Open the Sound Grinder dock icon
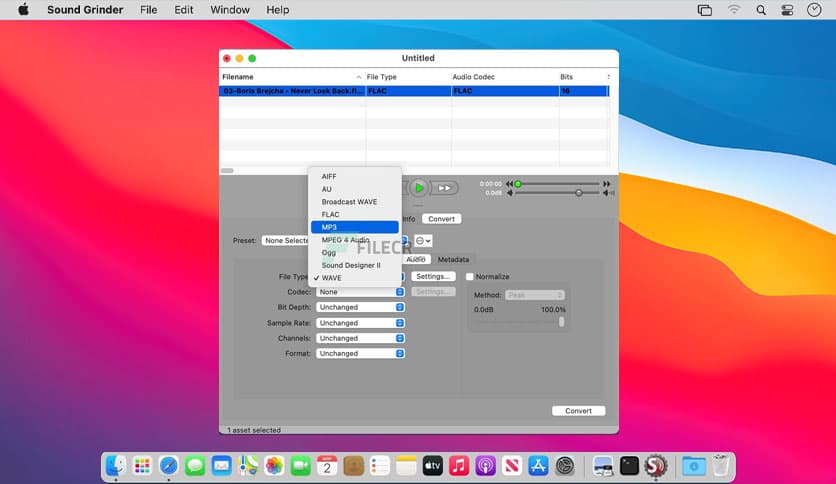The image size is (836, 484). tap(656, 465)
